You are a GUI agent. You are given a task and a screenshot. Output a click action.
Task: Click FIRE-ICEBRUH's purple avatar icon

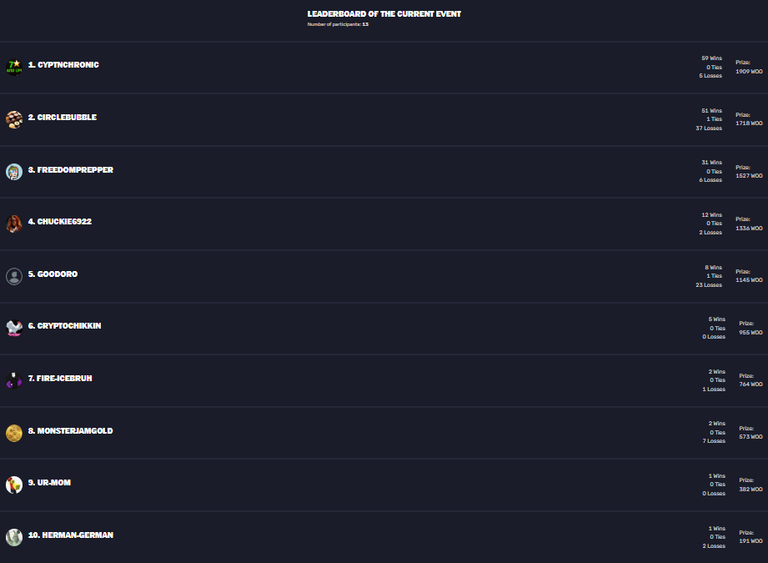14,380
